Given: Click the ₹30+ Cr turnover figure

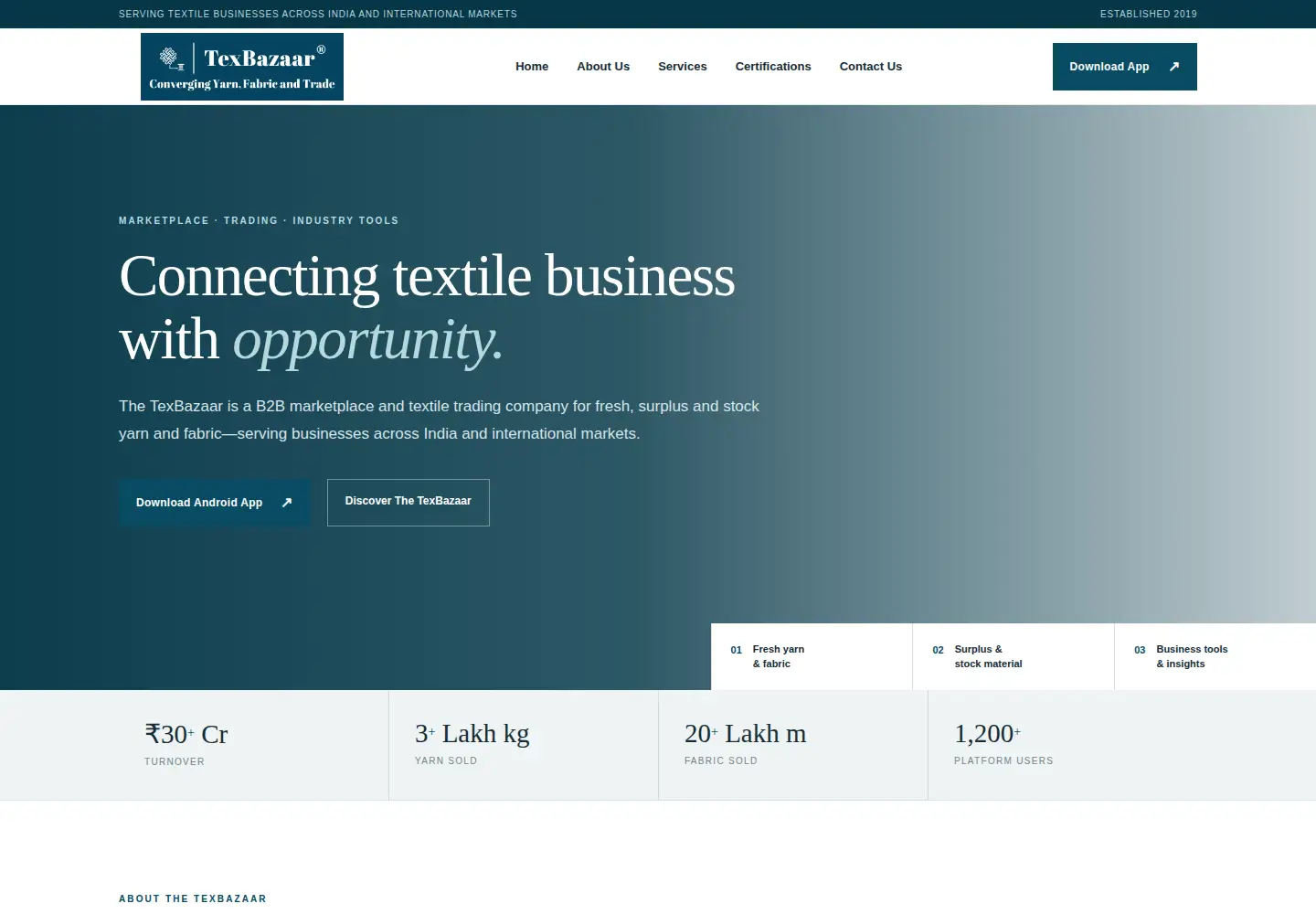Looking at the screenshot, I should coord(186,734).
